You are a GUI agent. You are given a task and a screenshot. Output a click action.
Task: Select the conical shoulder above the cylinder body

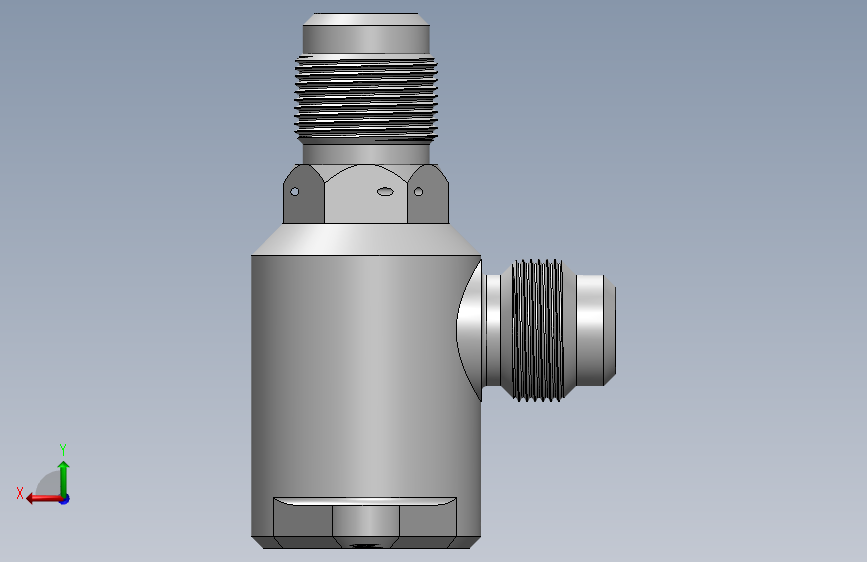pos(365,239)
